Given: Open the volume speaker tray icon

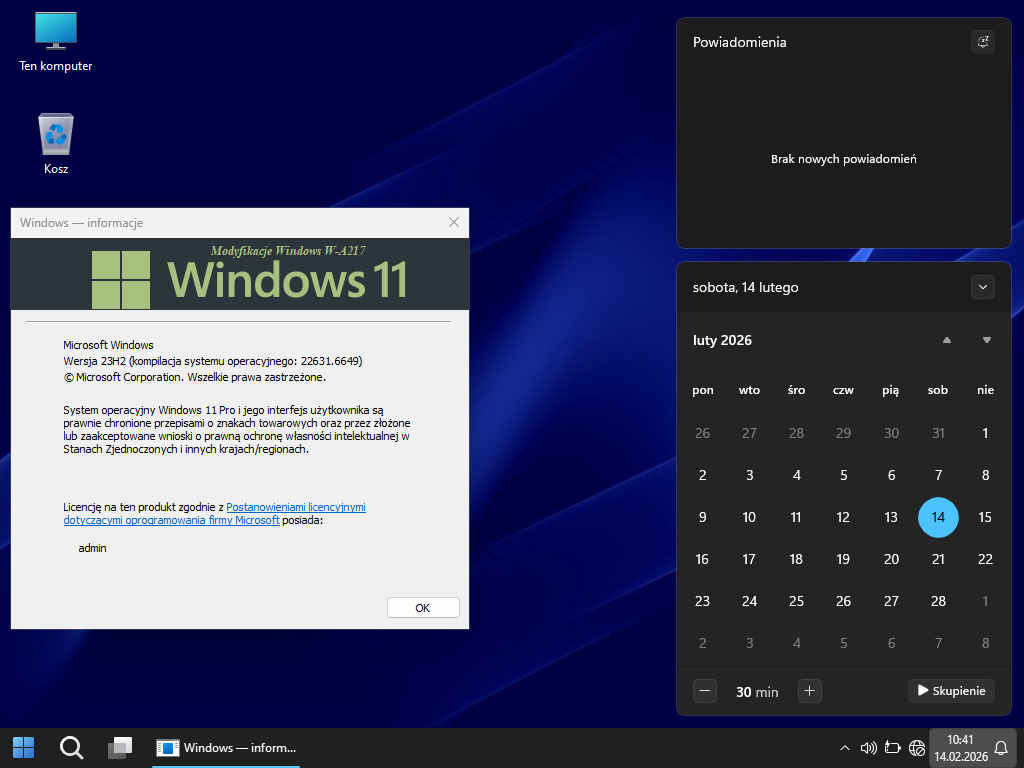Looking at the screenshot, I should coord(868,747).
